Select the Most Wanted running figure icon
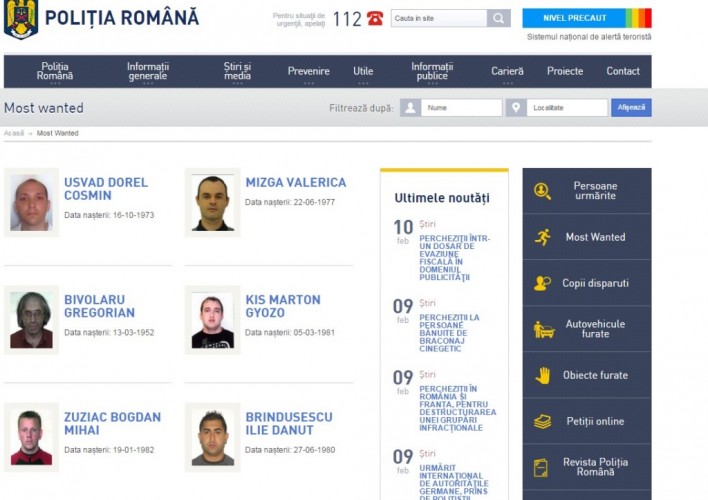This screenshot has height=500, width=708. click(542, 237)
